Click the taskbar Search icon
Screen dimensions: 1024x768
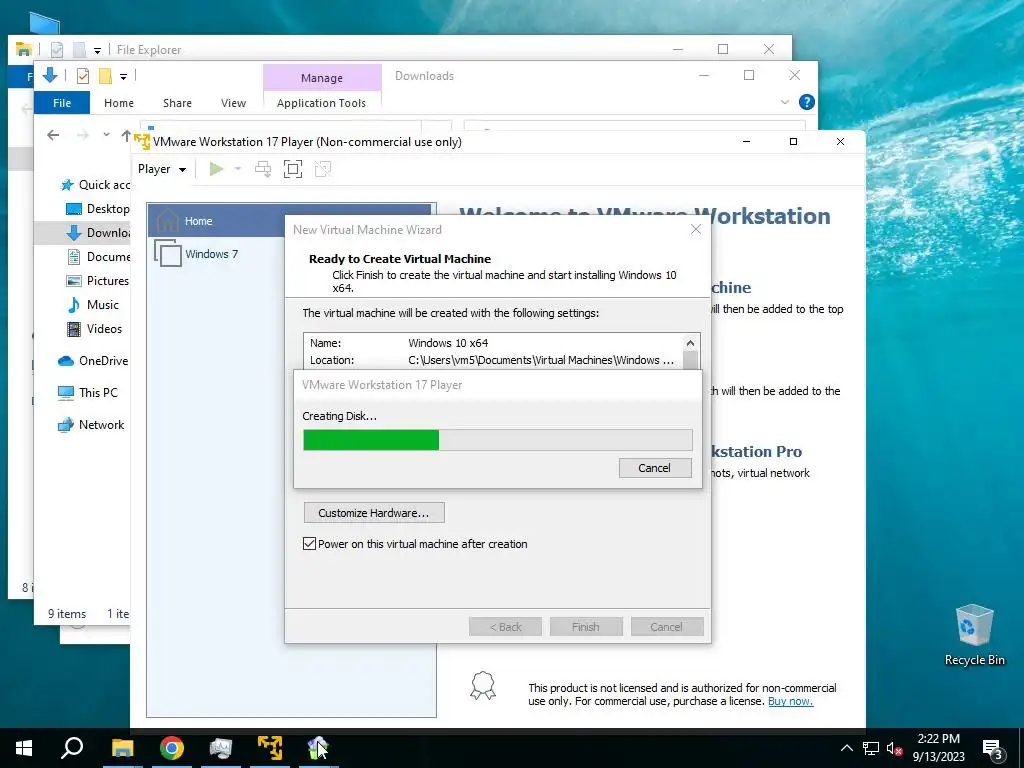click(x=72, y=748)
